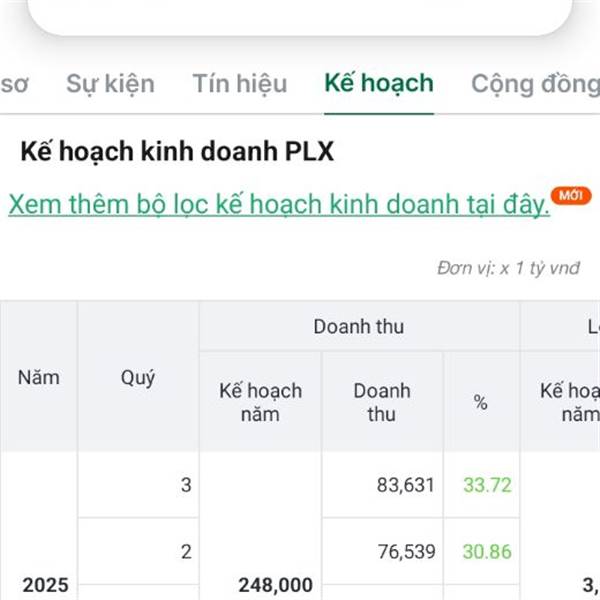This screenshot has width=600, height=600.
Task: Click the green 33.72 percentage value
Action: coord(487,485)
